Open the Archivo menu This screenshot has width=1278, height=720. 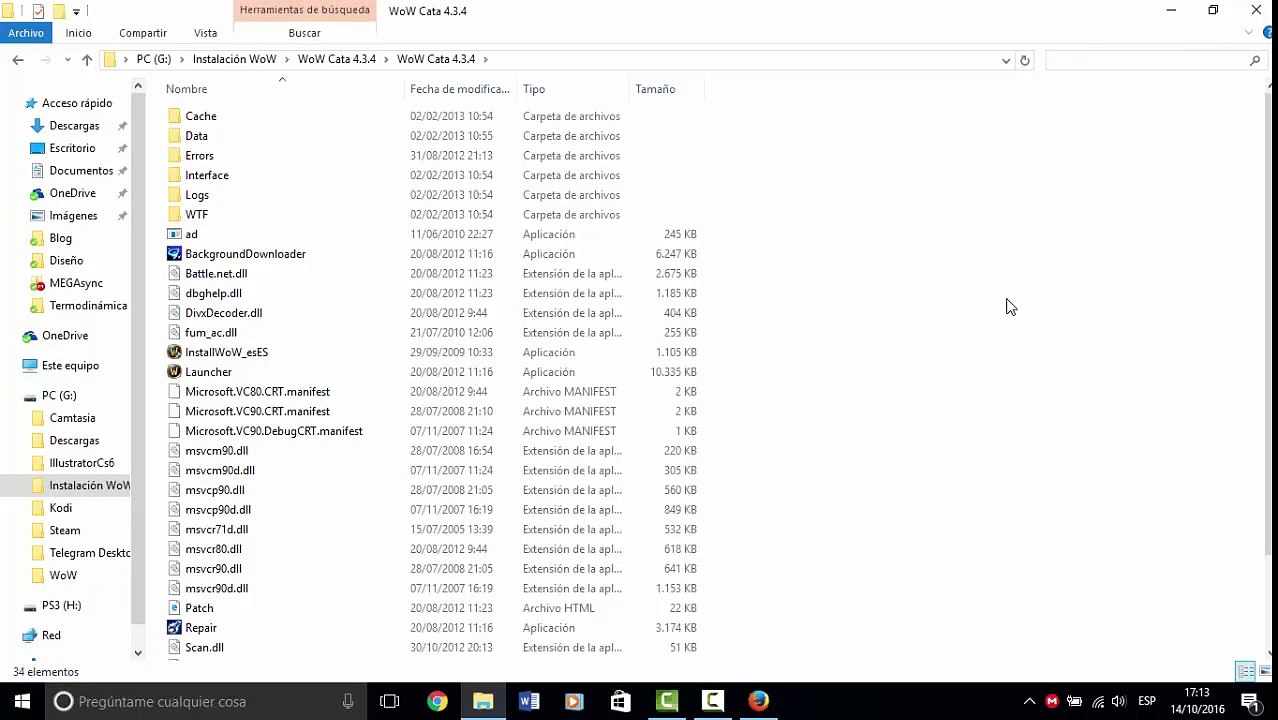pyautogui.click(x=26, y=33)
